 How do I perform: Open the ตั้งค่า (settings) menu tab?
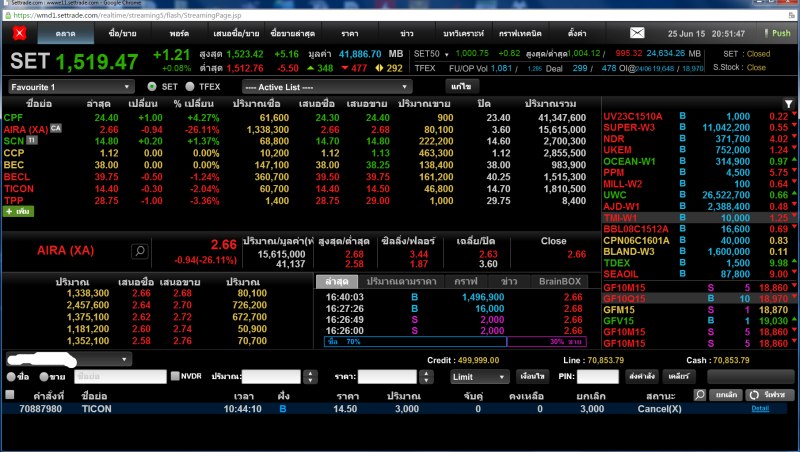pos(577,34)
